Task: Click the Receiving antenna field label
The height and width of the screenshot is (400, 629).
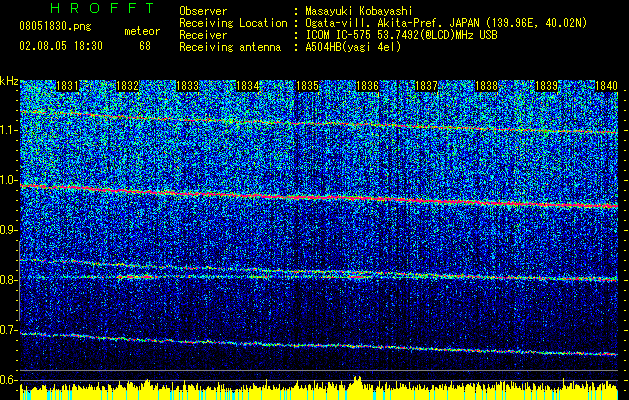Action: 230,47
